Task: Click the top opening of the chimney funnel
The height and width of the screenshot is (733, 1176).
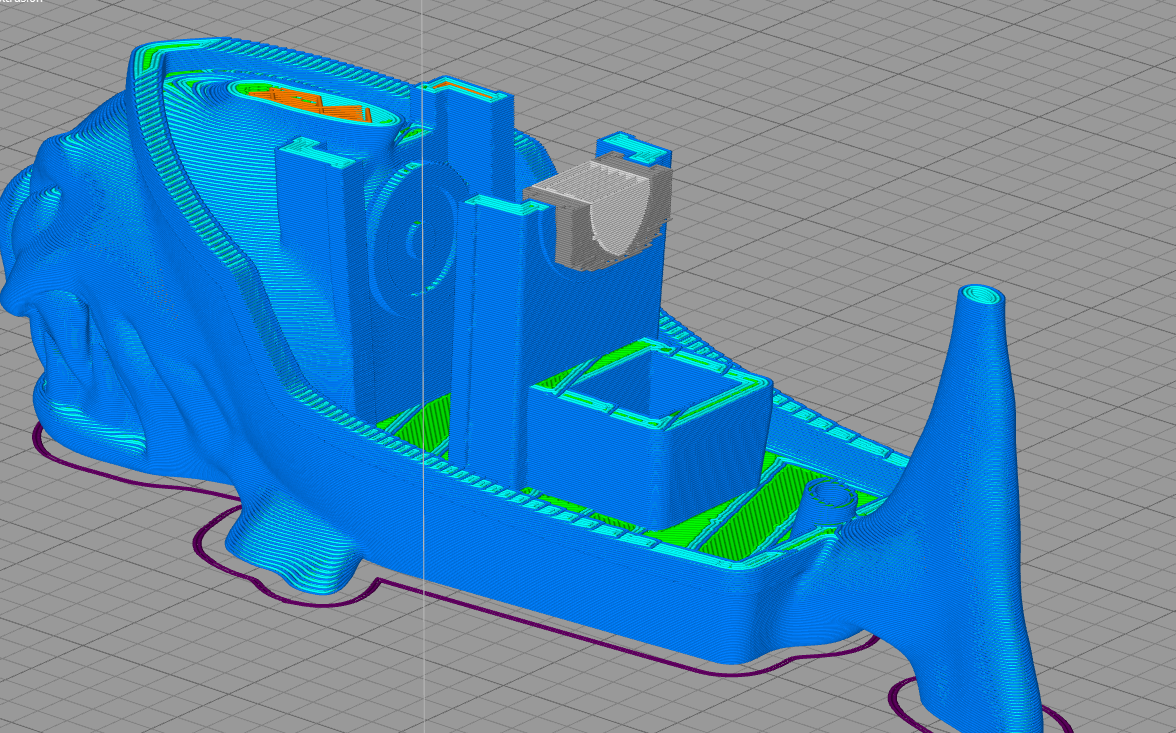Action: [981, 295]
